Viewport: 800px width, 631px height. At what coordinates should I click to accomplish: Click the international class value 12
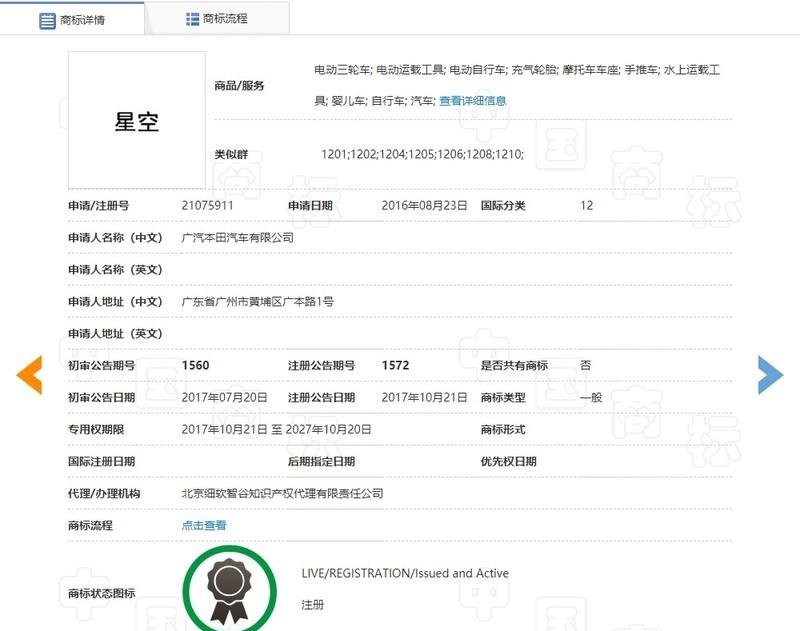(x=586, y=206)
